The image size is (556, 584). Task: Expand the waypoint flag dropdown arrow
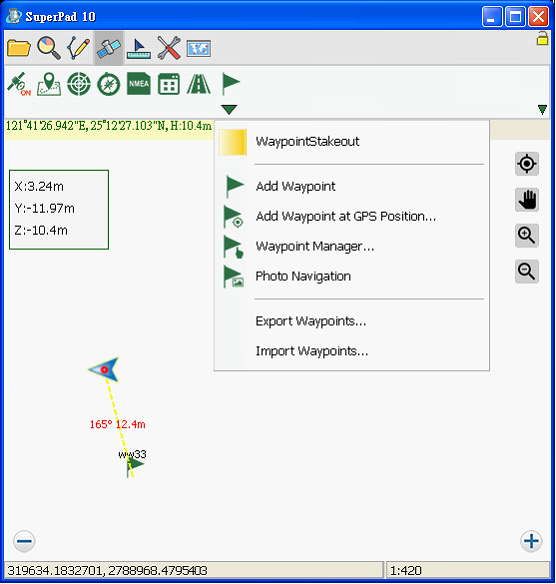(229, 110)
